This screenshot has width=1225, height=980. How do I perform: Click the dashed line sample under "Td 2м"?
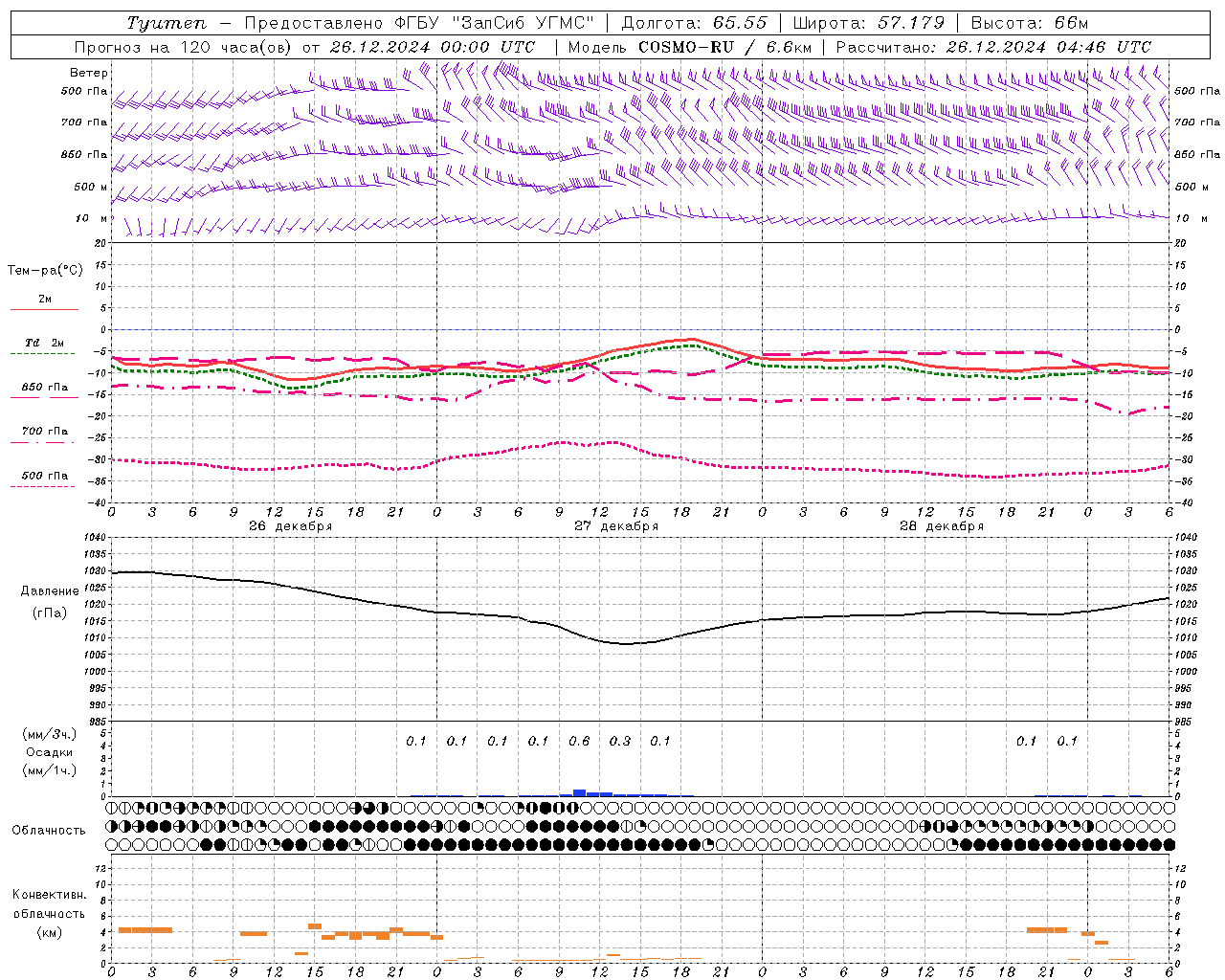(42, 353)
